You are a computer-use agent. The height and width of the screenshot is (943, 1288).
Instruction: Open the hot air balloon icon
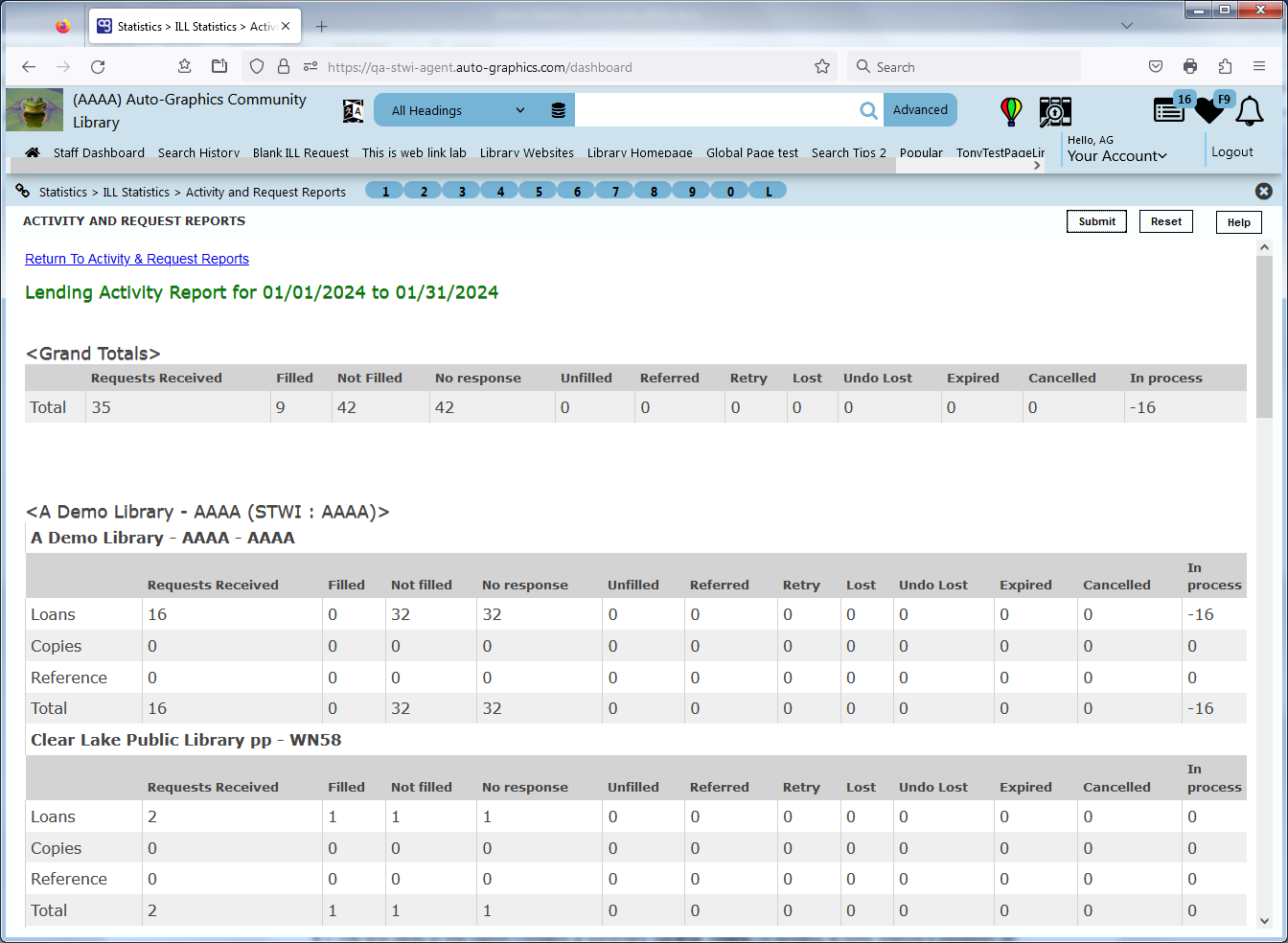1011,111
